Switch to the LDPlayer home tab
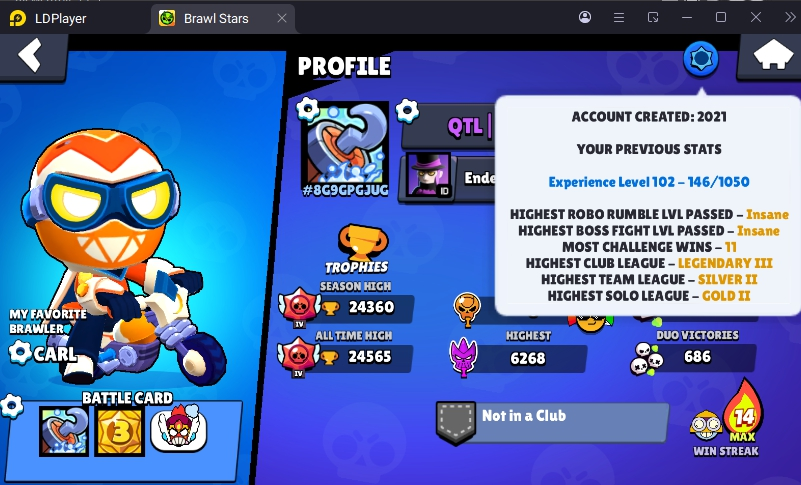The height and width of the screenshot is (485, 801). click(x=49, y=18)
